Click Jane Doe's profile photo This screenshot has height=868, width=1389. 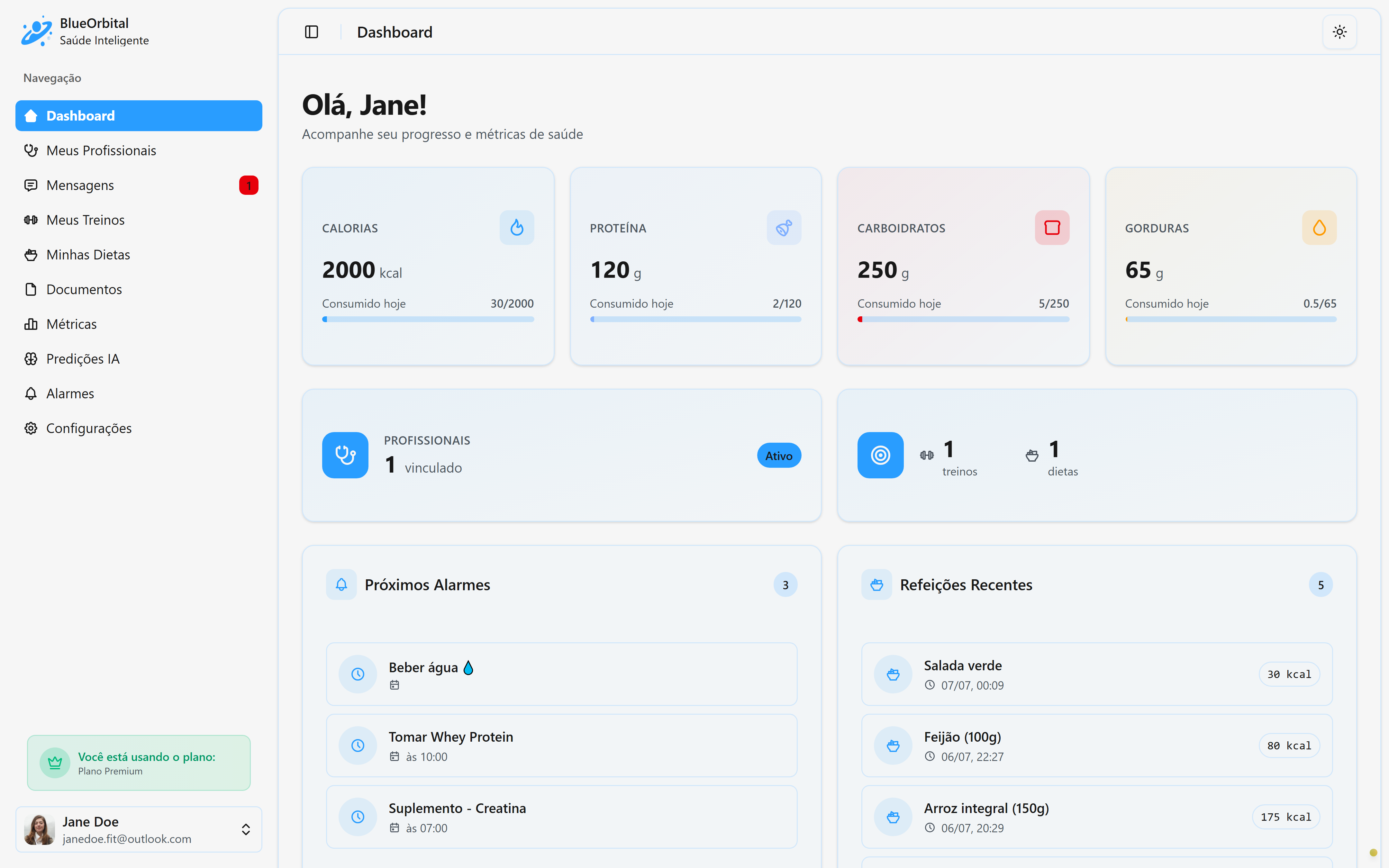39,829
